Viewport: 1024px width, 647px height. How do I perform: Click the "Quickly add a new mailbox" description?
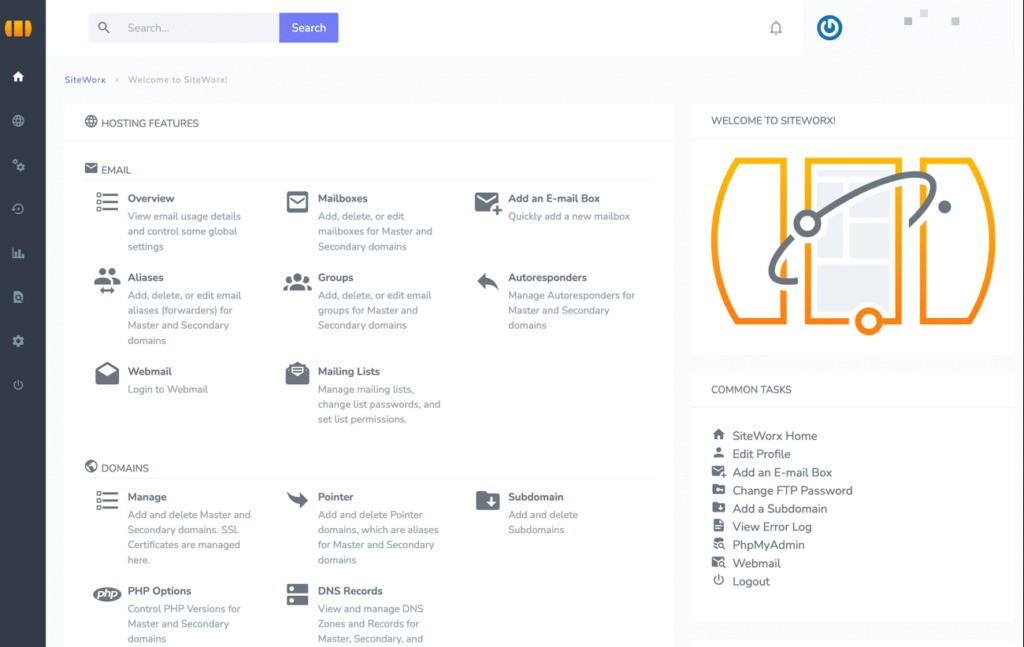tap(569, 216)
